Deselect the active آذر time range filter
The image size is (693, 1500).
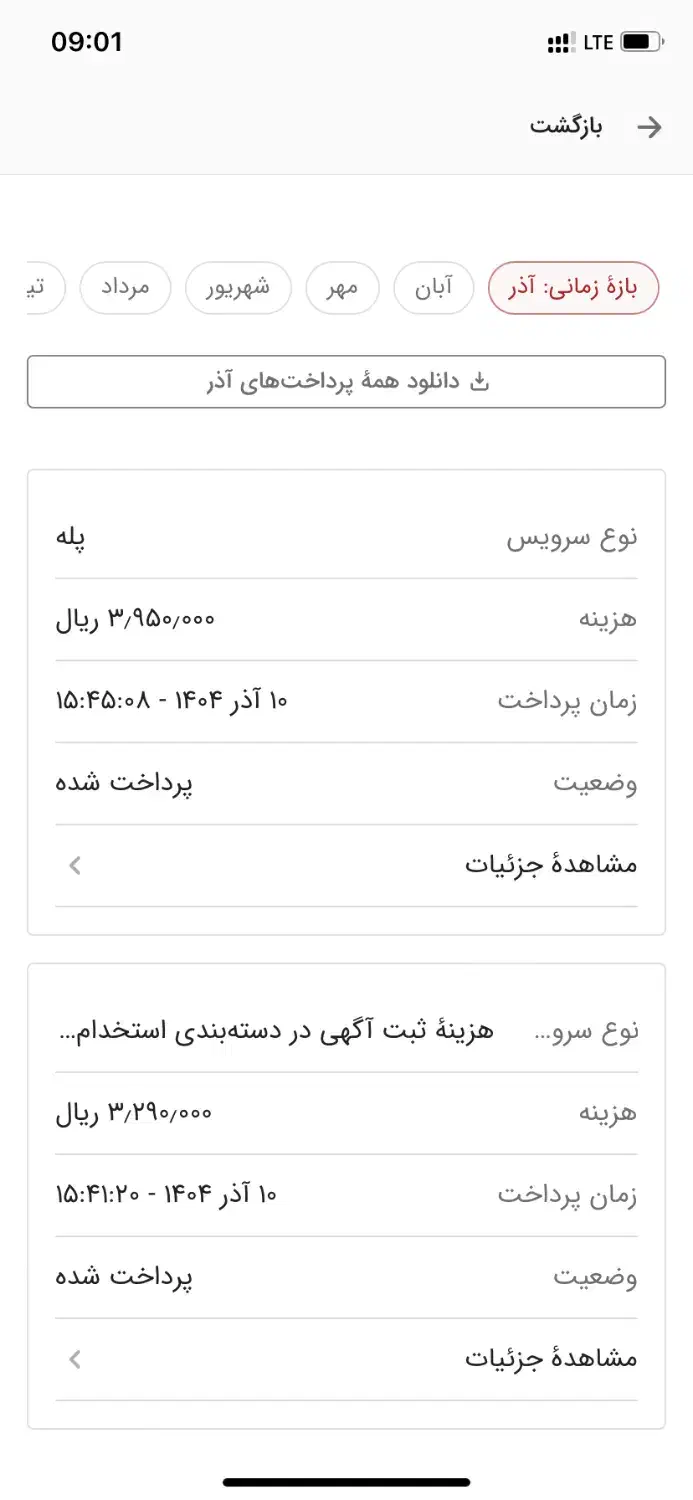coord(573,287)
